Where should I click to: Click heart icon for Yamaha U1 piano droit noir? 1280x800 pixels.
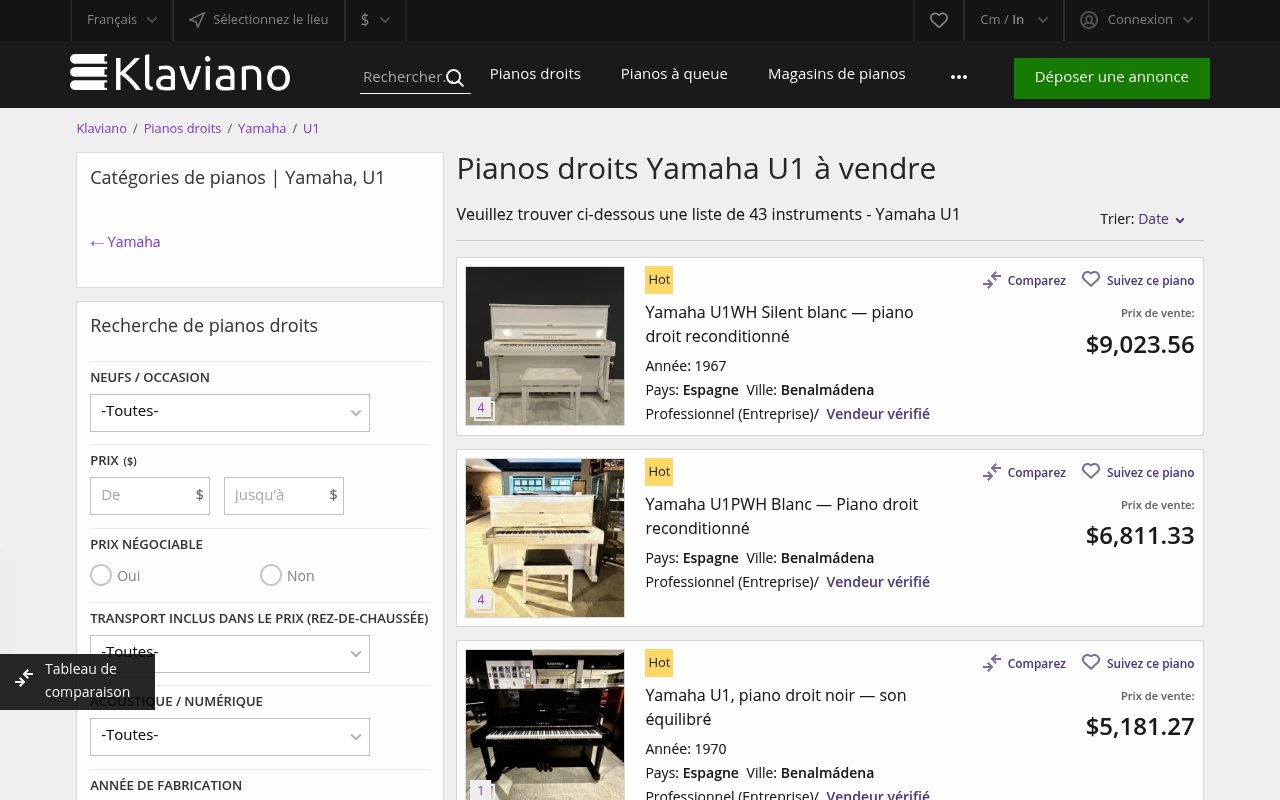(1091, 662)
